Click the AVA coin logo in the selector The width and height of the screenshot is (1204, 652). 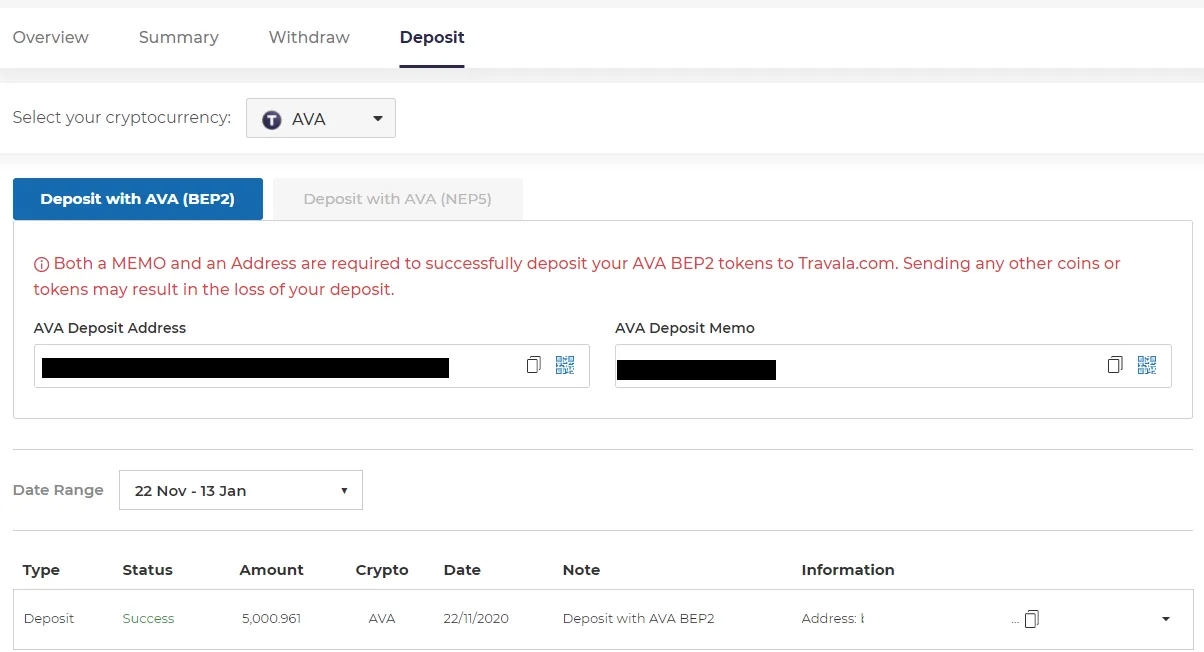(272, 119)
